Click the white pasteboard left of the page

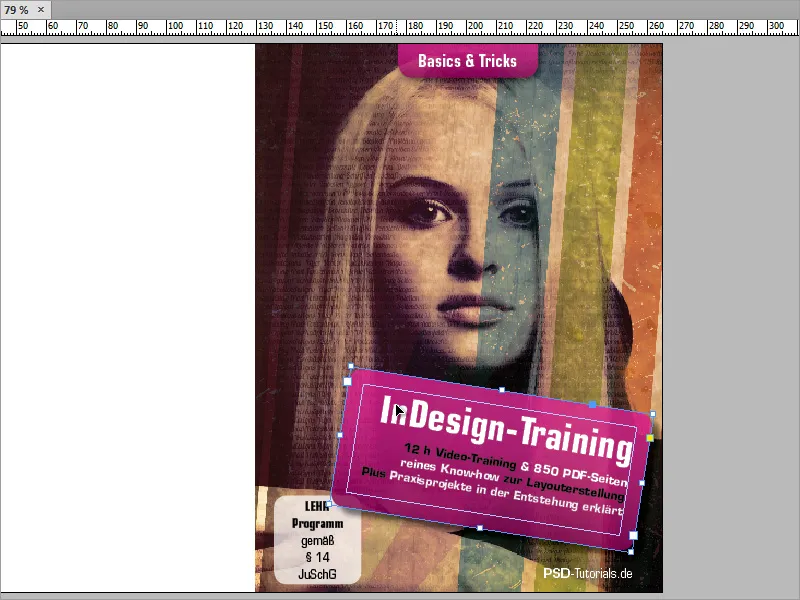120,300
